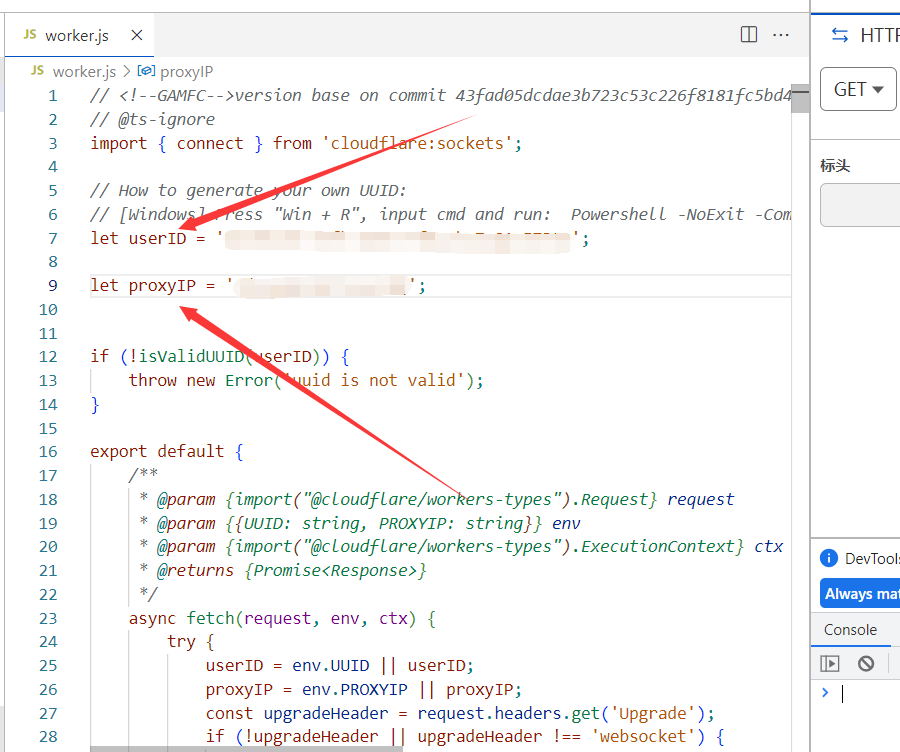Open the HTTP panel tab
This screenshot has height=752, width=900.
point(878,35)
